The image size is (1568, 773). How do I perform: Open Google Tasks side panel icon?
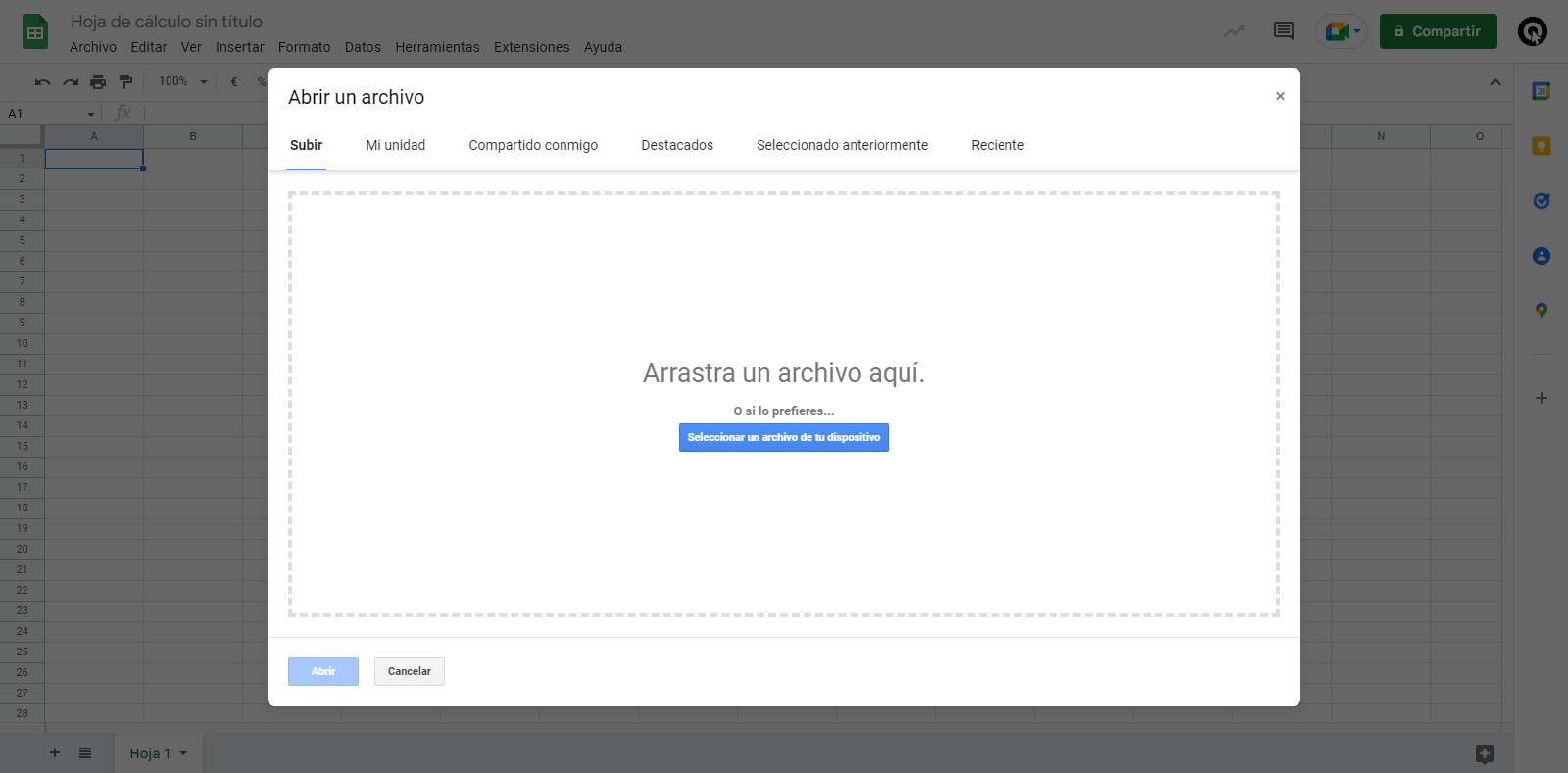pos(1541,201)
